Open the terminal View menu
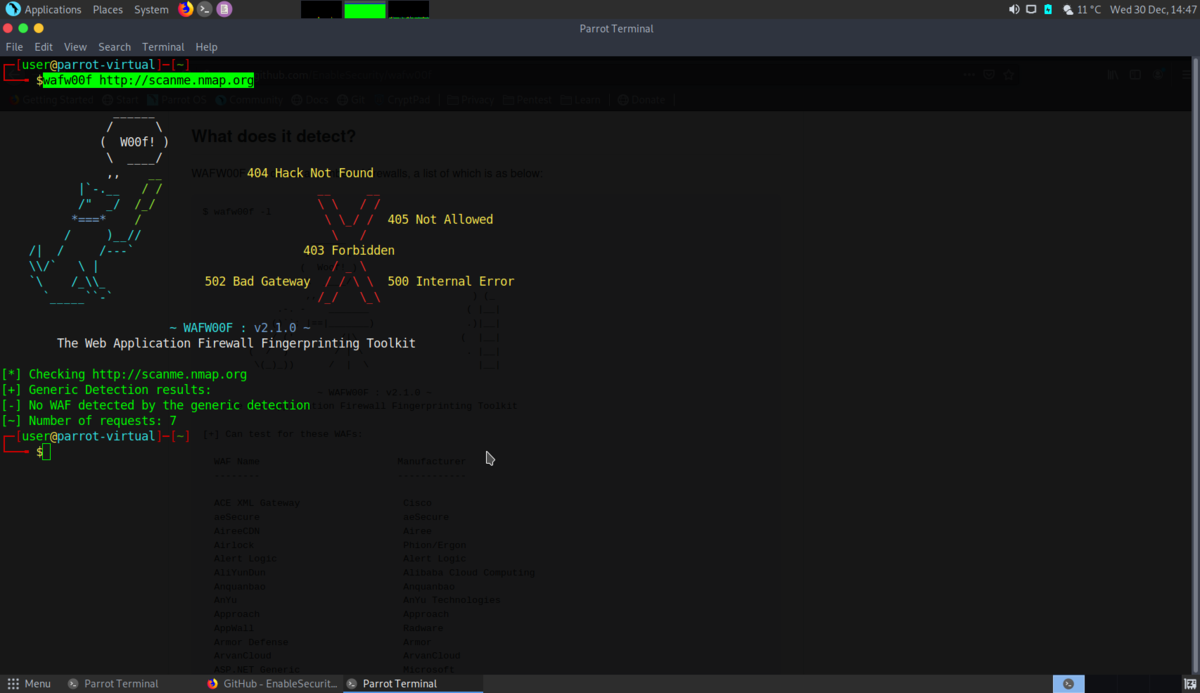The height and width of the screenshot is (693, 1200). (75, 47)
